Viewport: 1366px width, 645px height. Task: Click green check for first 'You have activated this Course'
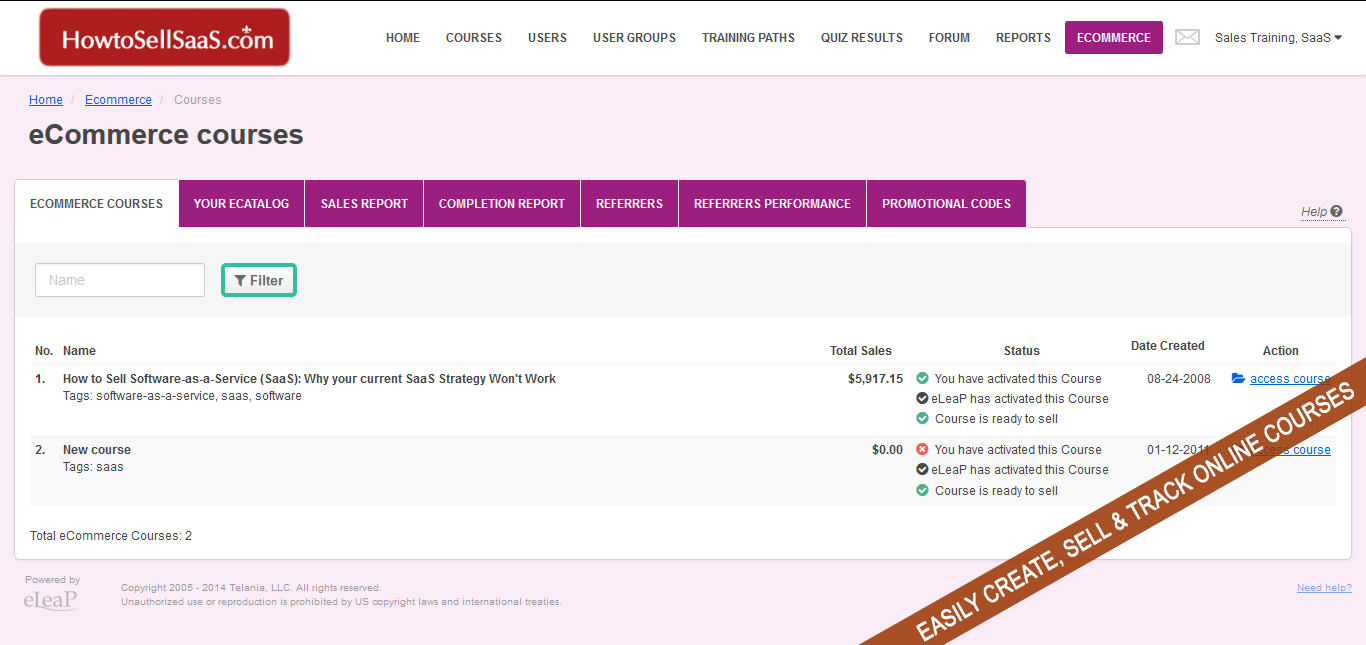tap(922, 379)
